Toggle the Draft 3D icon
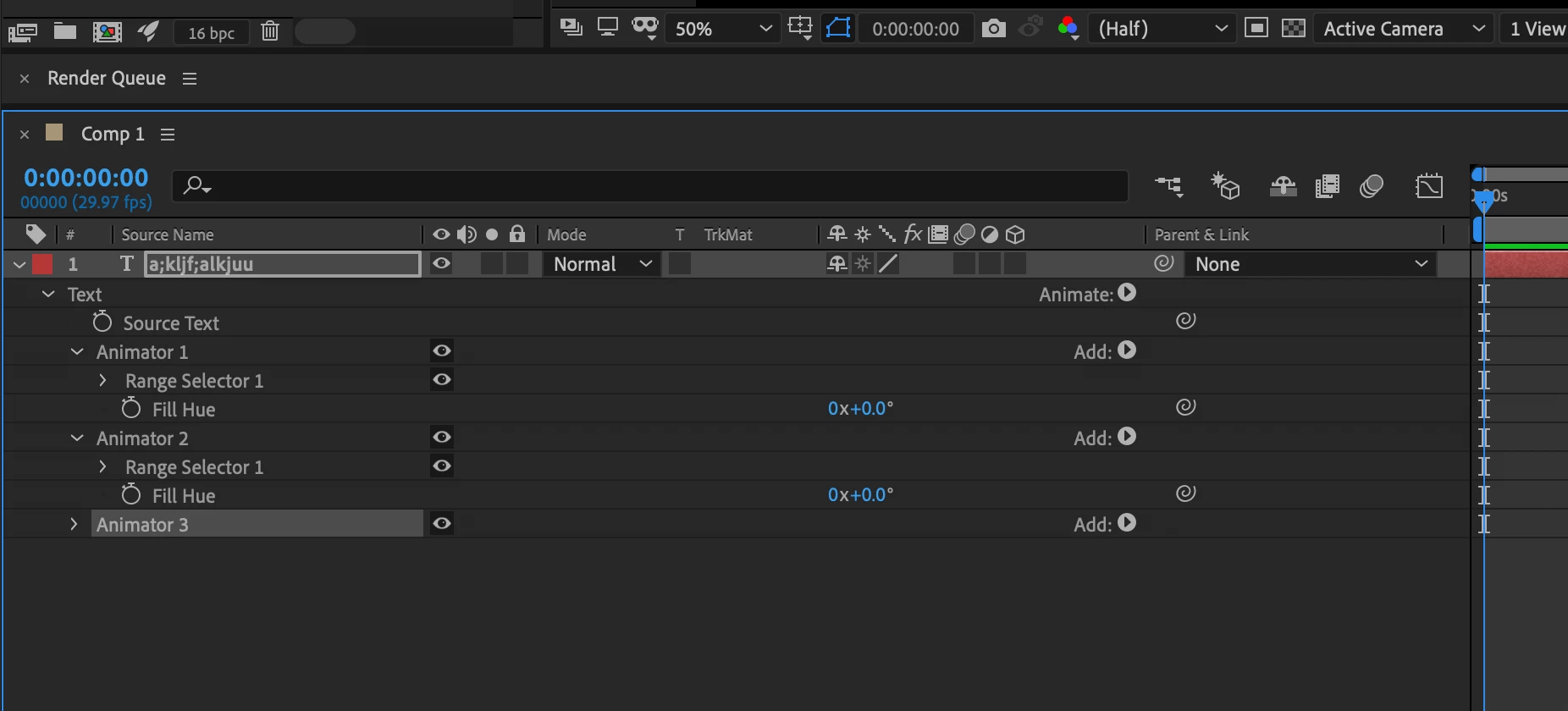This screenshot has height=711, width=1568. click(x=1225, y=185)
